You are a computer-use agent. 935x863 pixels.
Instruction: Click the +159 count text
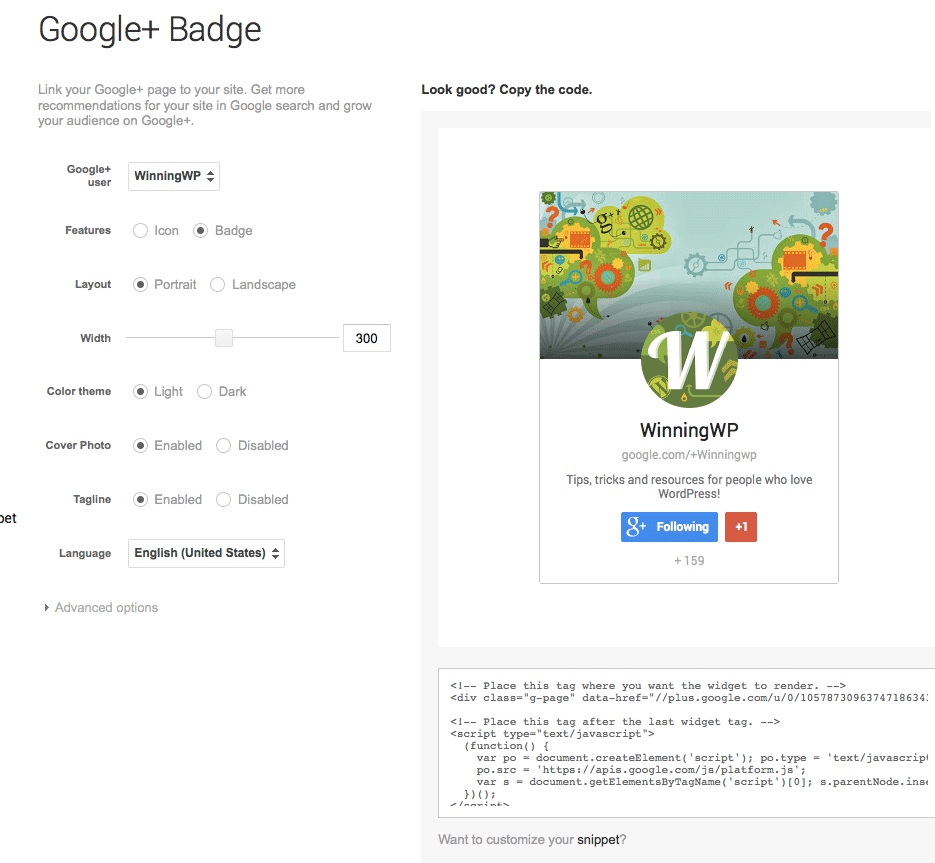click(689, 561)
